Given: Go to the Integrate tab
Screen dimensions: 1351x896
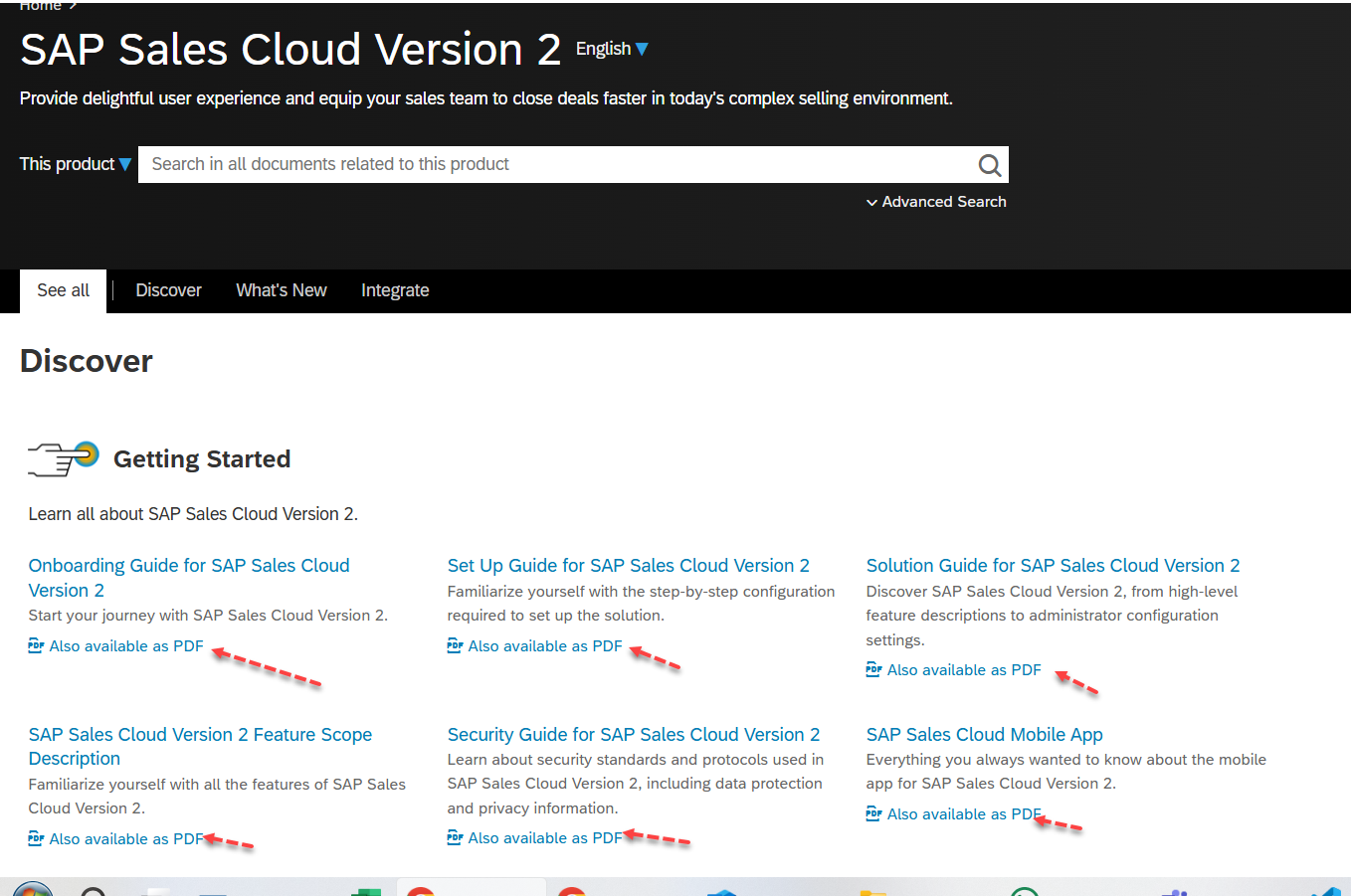Looking at the screenshot, I should pos(395,290).
